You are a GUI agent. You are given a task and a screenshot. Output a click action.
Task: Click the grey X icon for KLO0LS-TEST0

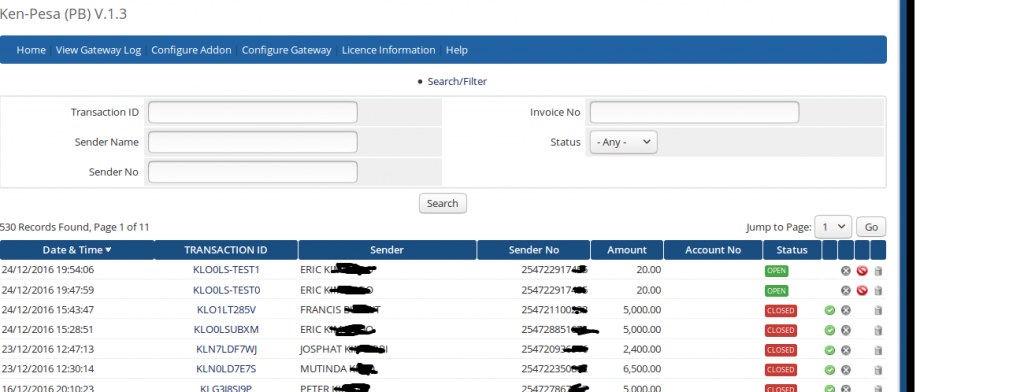(846, 290)
